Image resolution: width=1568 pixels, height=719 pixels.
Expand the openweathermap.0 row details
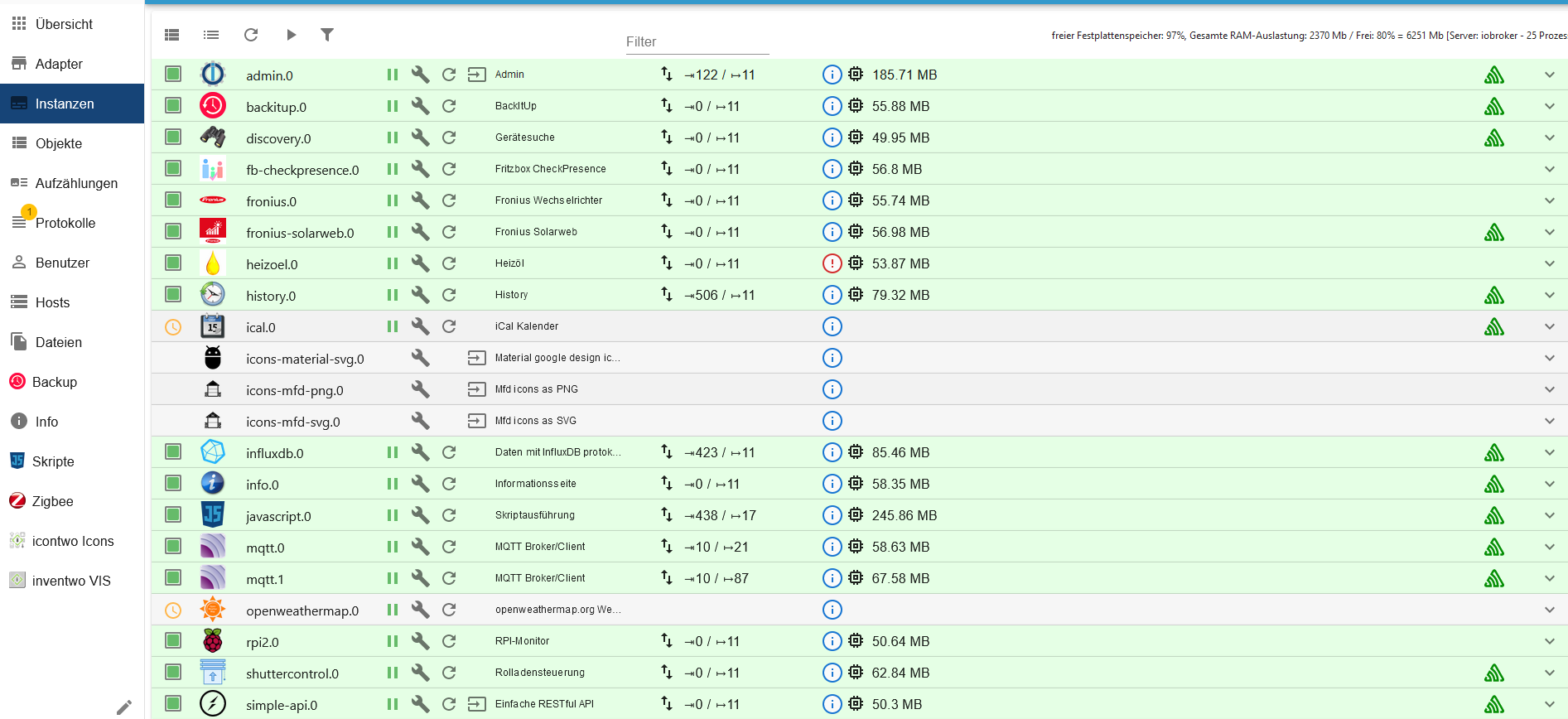[x=1550, y=610]
